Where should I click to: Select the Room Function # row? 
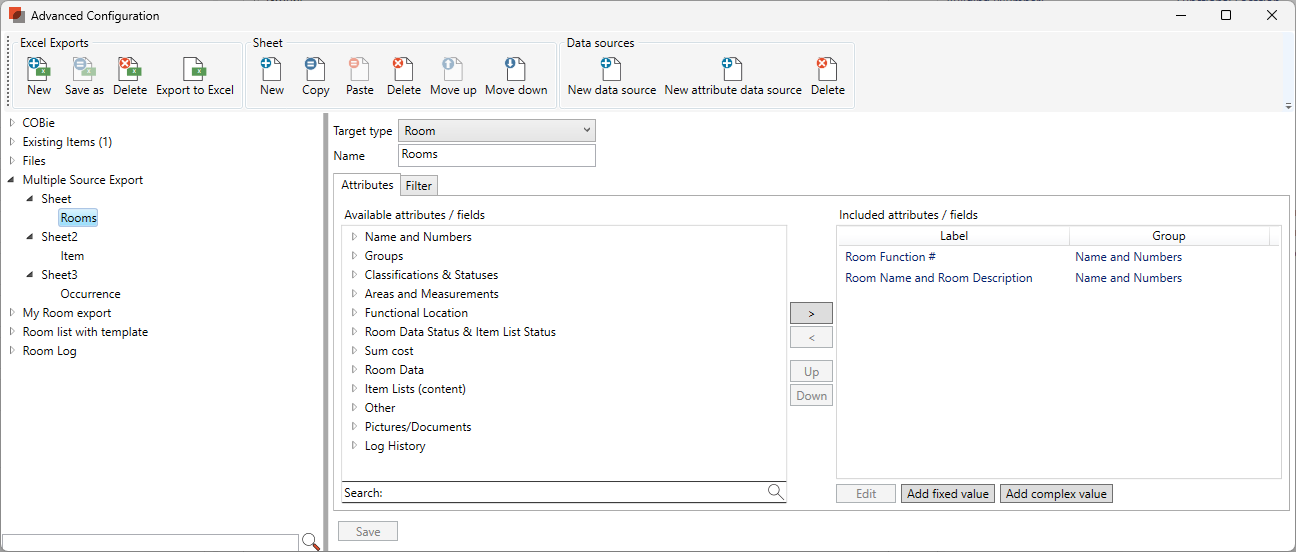[890, 257]
